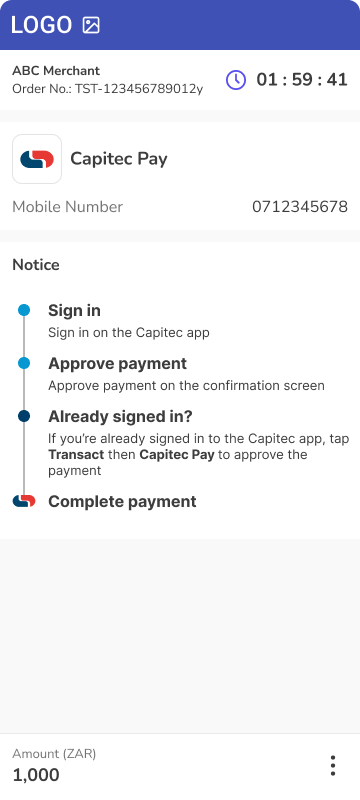Click the mobile number 0712345678

point(300,207)
